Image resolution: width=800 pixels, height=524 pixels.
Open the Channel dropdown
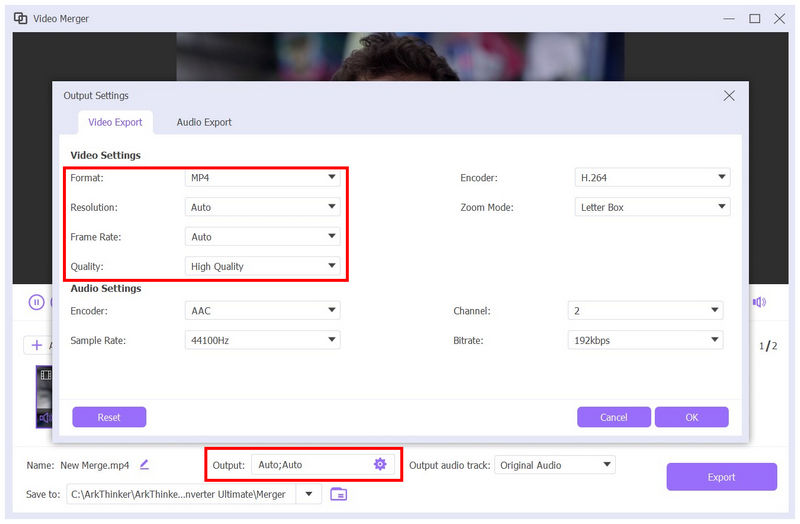[x=645, y=311]
